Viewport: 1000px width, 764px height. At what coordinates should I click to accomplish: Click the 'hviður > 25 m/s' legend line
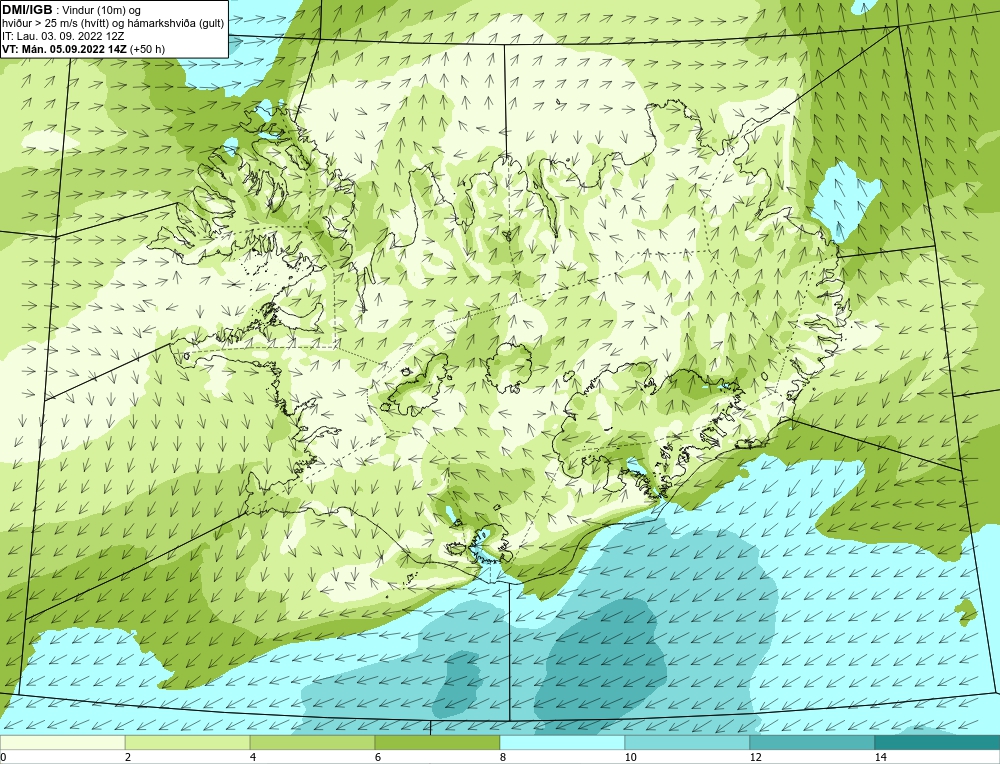coord(113,23)
